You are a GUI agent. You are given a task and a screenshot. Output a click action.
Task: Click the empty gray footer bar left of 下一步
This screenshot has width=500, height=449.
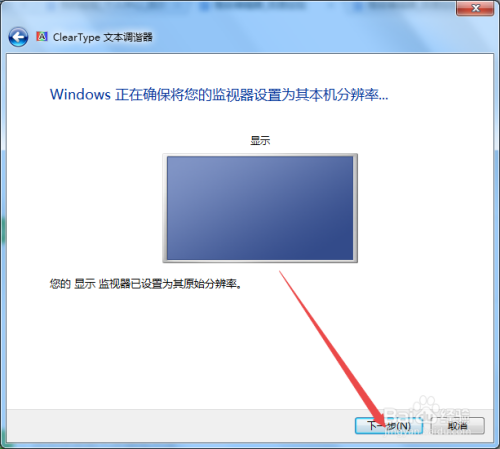pos(180,426)
